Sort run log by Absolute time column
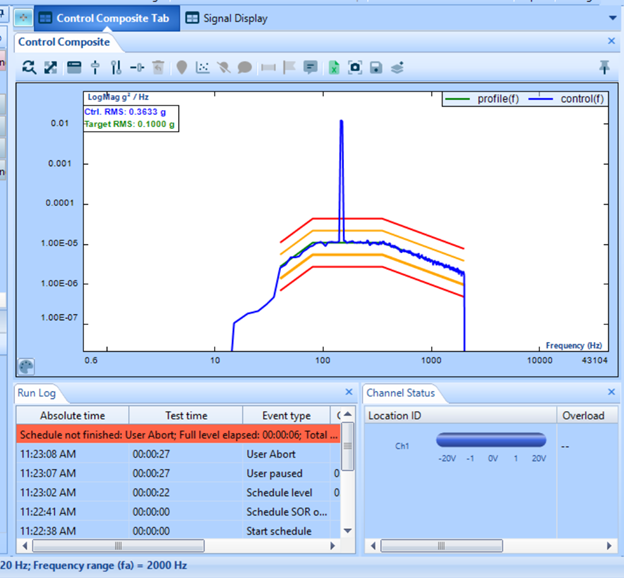 pos(71,415)
